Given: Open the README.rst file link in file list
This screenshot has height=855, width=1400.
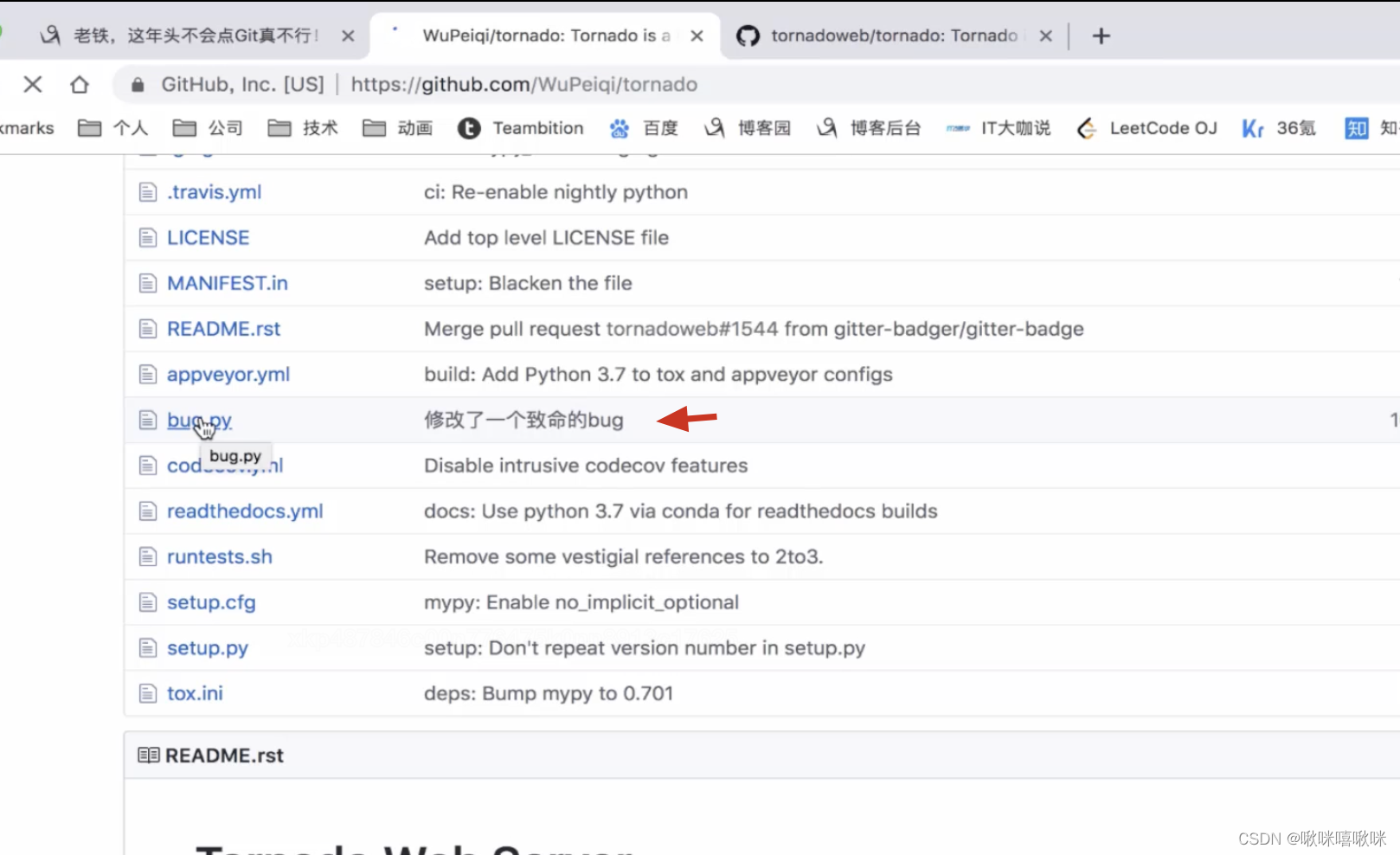Looking at the screenshot, I should click(x=223, y=329).
